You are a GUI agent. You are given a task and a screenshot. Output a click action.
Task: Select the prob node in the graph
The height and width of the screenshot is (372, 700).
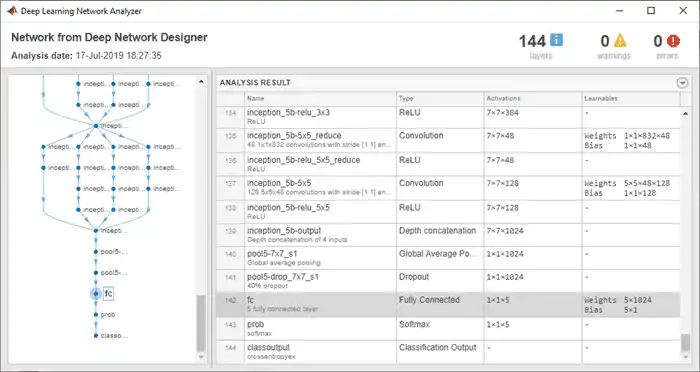click(104, 315)
